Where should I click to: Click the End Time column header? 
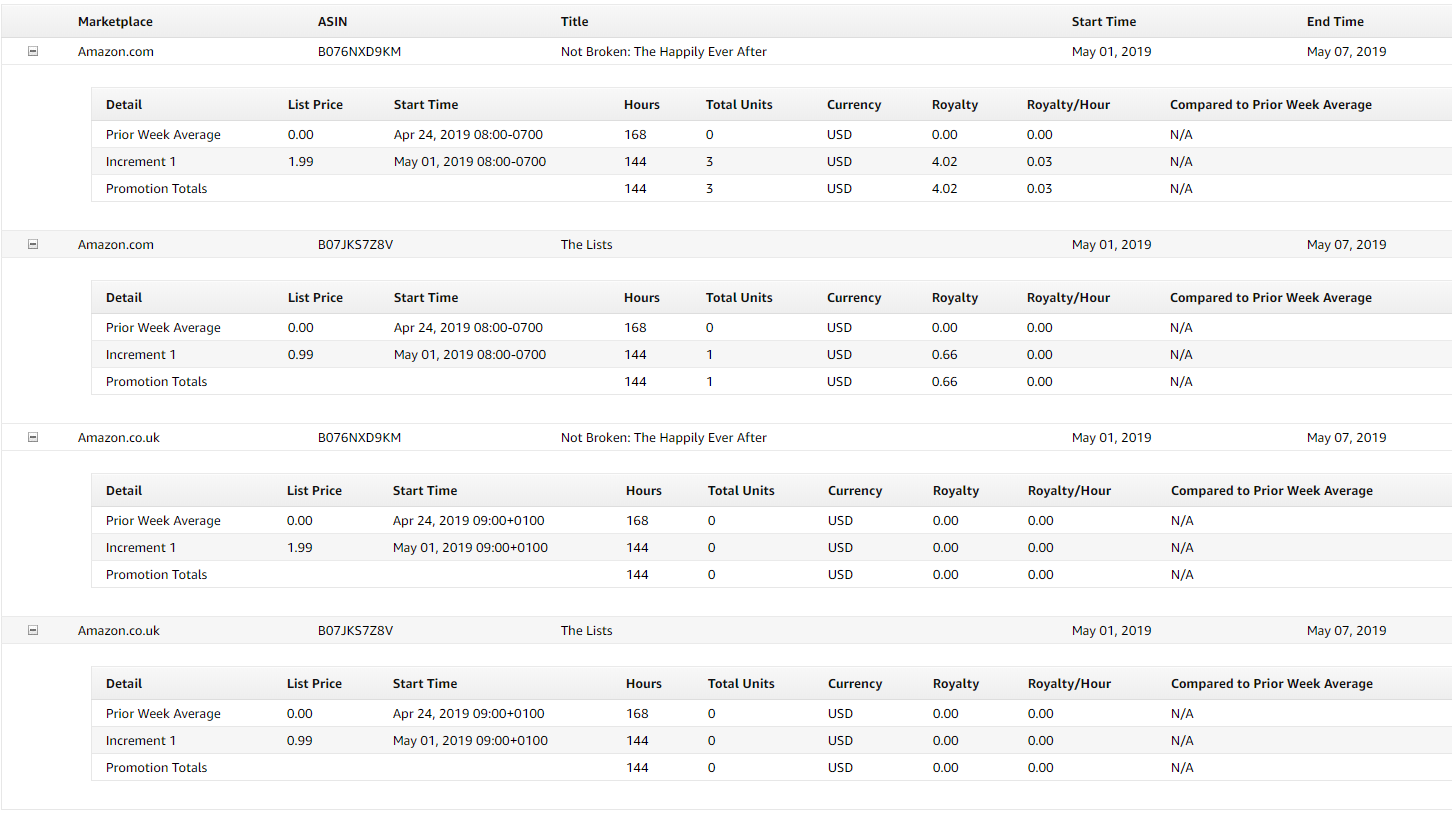pos(1334,21)
